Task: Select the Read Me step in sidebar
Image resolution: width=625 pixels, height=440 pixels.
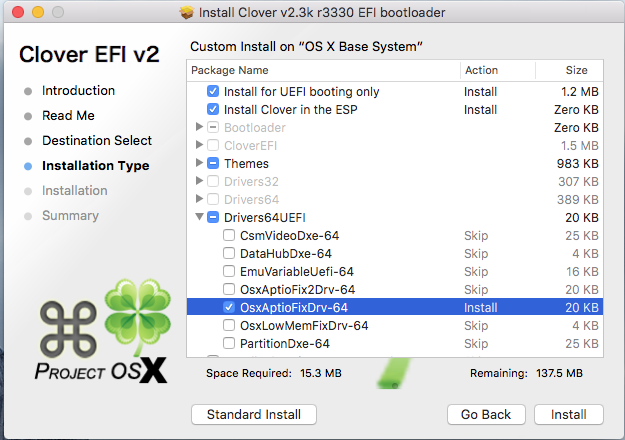Action: pos(68,116)
